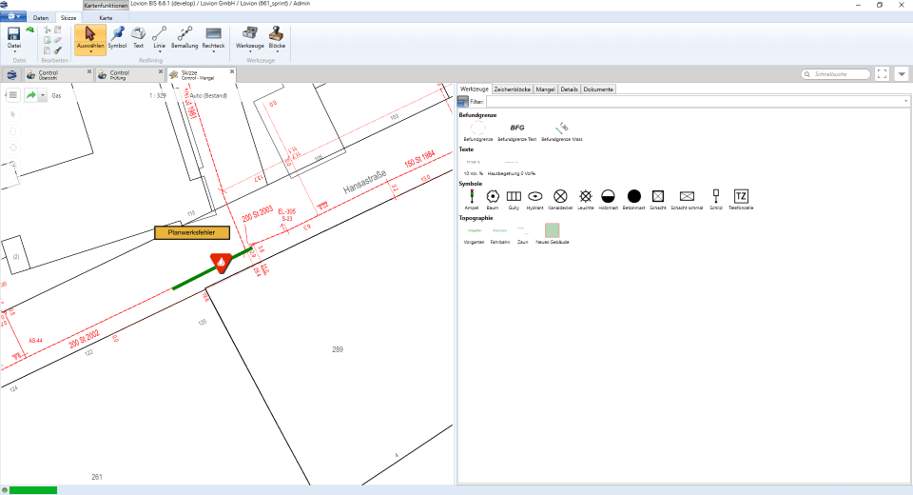Pick the Kanaldeckel symbol
Image resolution: width=913 pixels, height=495 pixels.
[x=560, y=197]
